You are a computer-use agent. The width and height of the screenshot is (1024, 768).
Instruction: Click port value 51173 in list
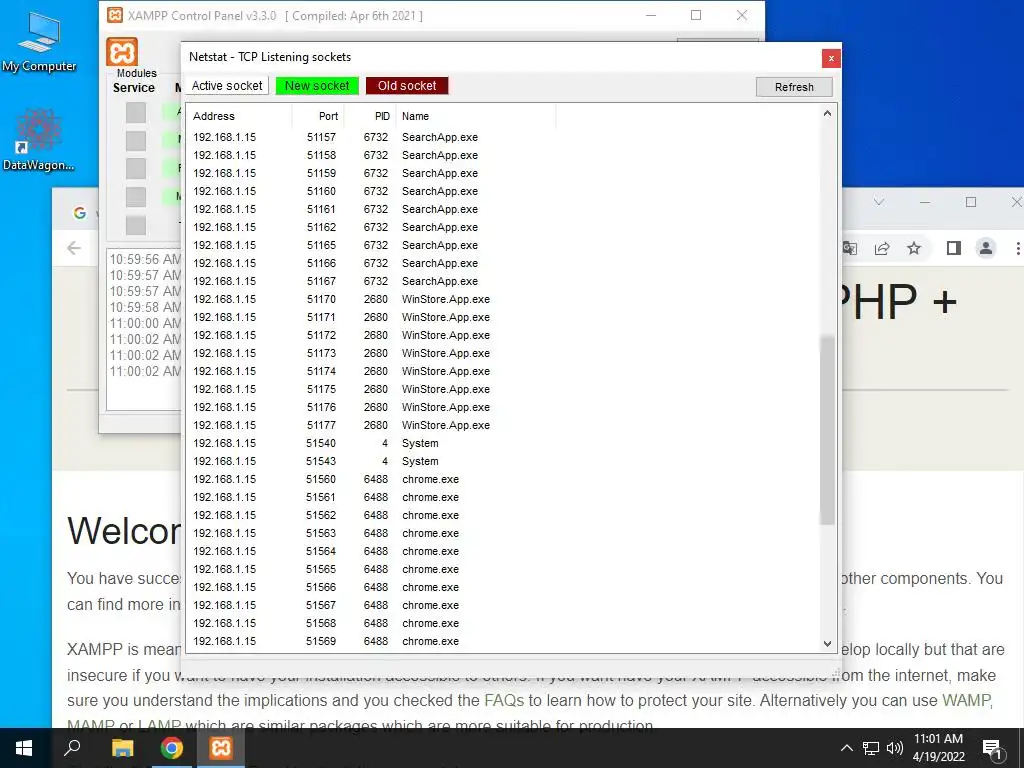321,353
